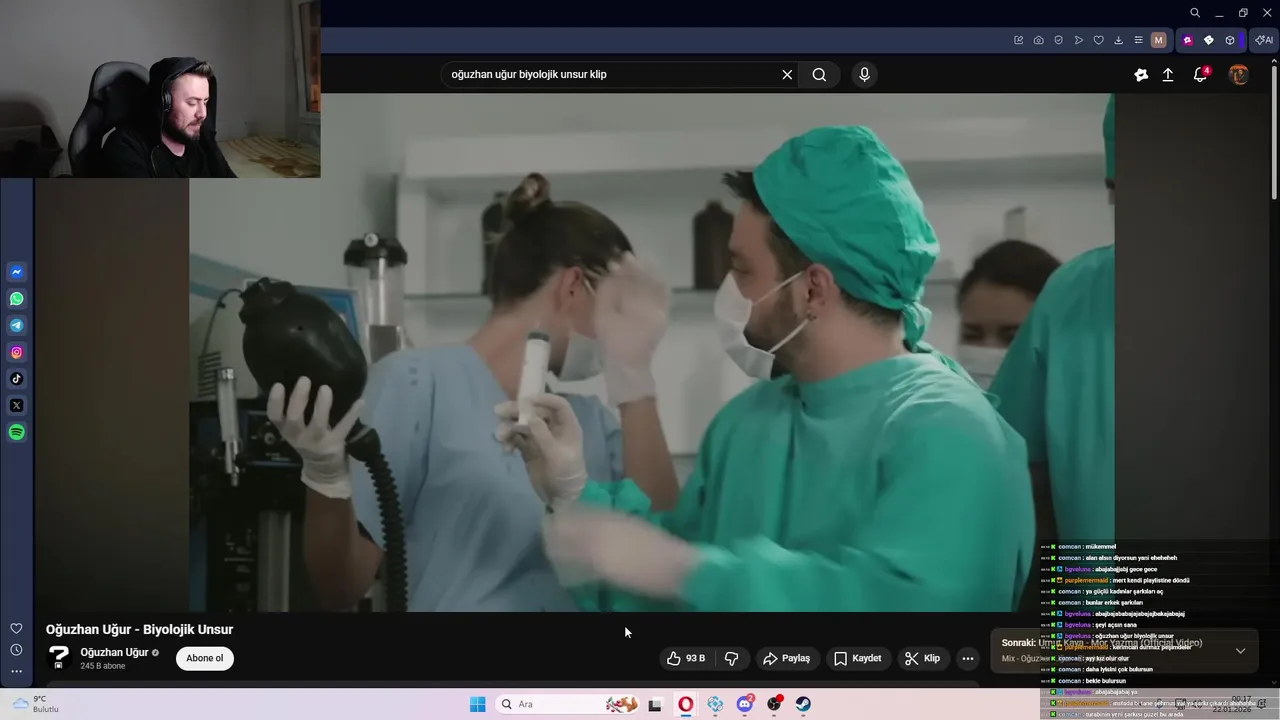Click the video title Oğuzhan Uğur - Biyolojik Unsur
The height and width of the screenshot is (720, 1280).
(139, 629)
